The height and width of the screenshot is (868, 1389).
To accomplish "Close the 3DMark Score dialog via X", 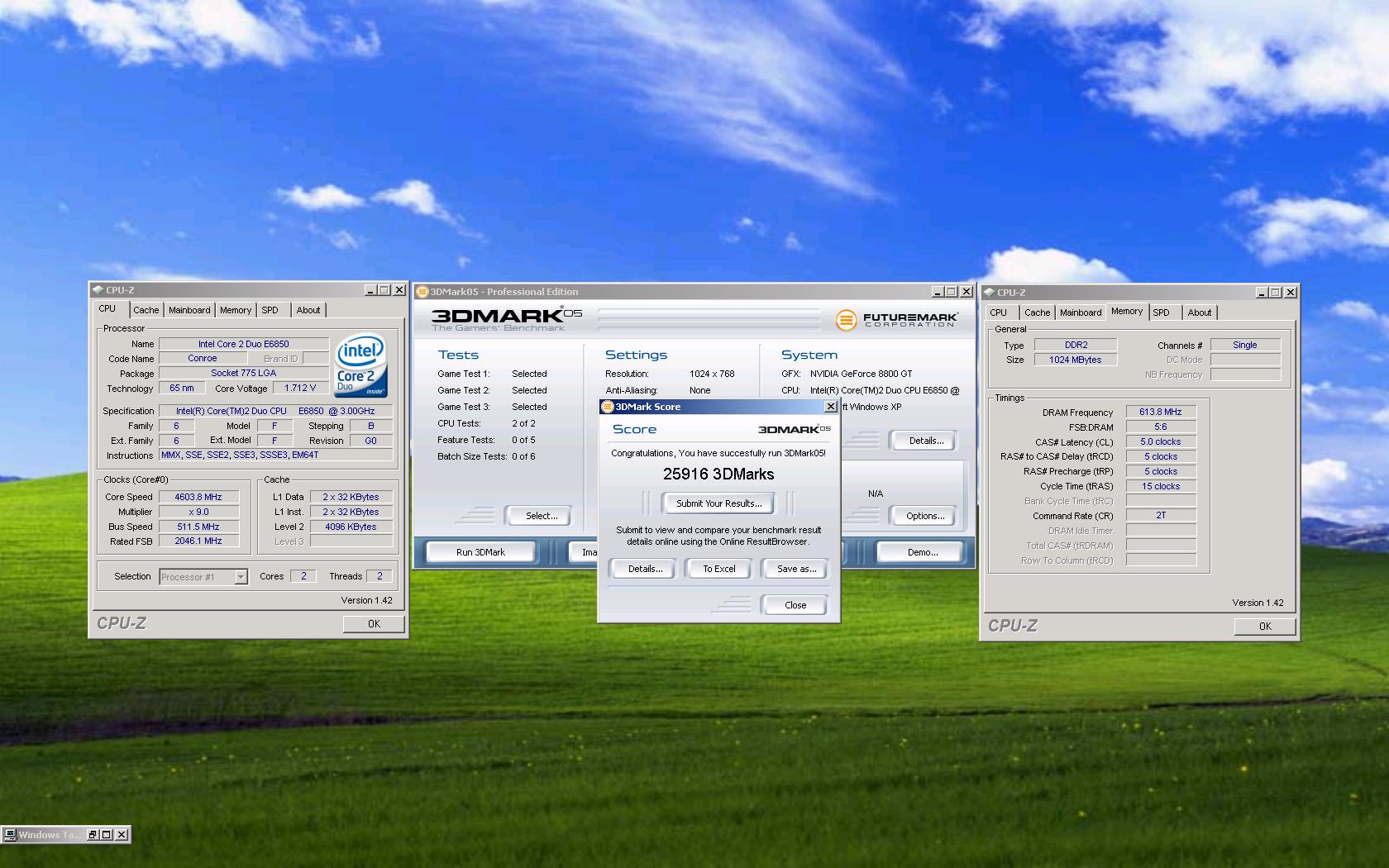I will click(831, 407).
